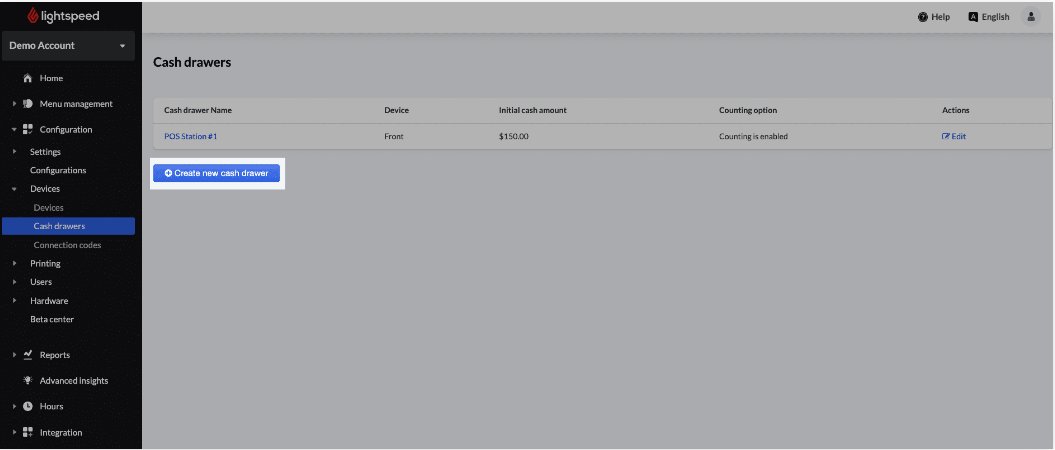Click Create new cash drawer button
The height and width of the screenshot is (450, 1055).
(x=216, y=174)
